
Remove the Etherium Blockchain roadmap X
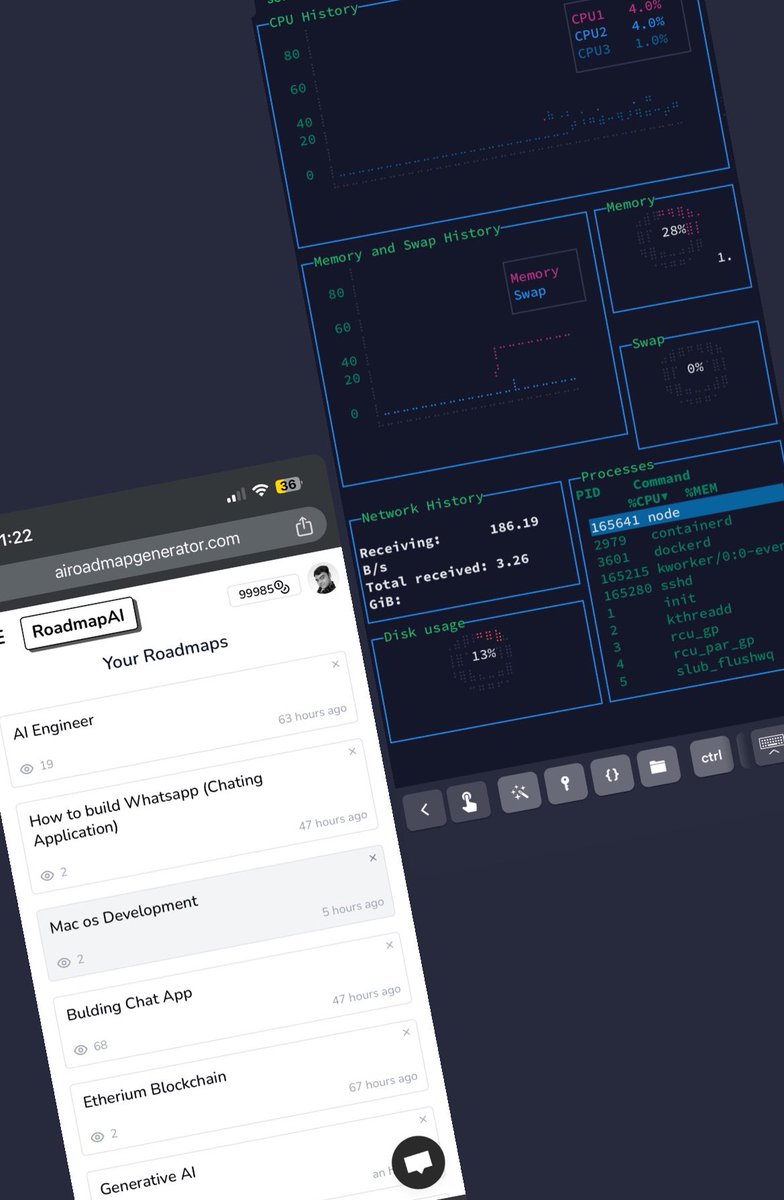[406, 1031]
